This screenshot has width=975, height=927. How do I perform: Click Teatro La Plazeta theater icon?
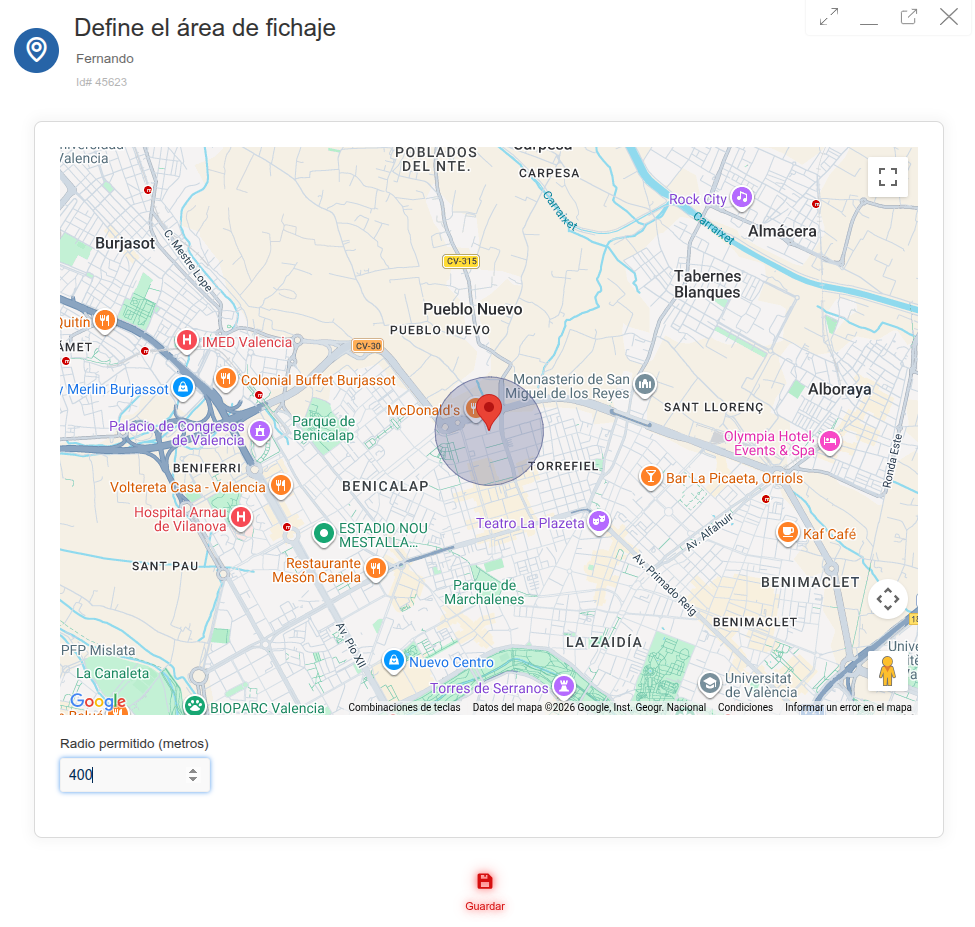pos(599,520)
